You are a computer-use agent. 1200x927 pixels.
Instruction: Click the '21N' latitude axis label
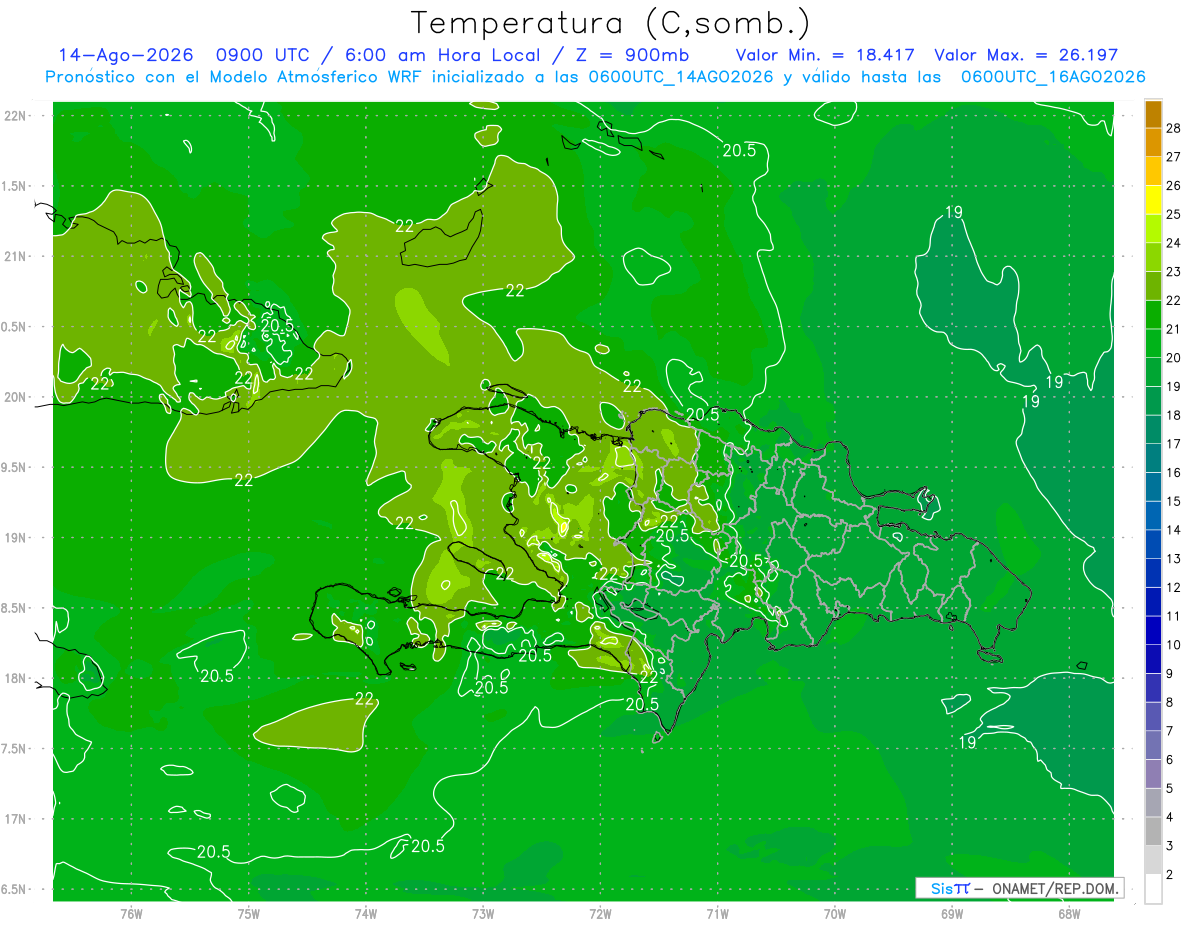15,256
